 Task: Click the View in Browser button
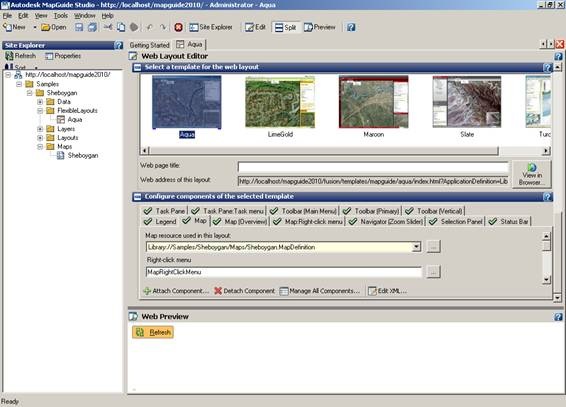point(531,174)
